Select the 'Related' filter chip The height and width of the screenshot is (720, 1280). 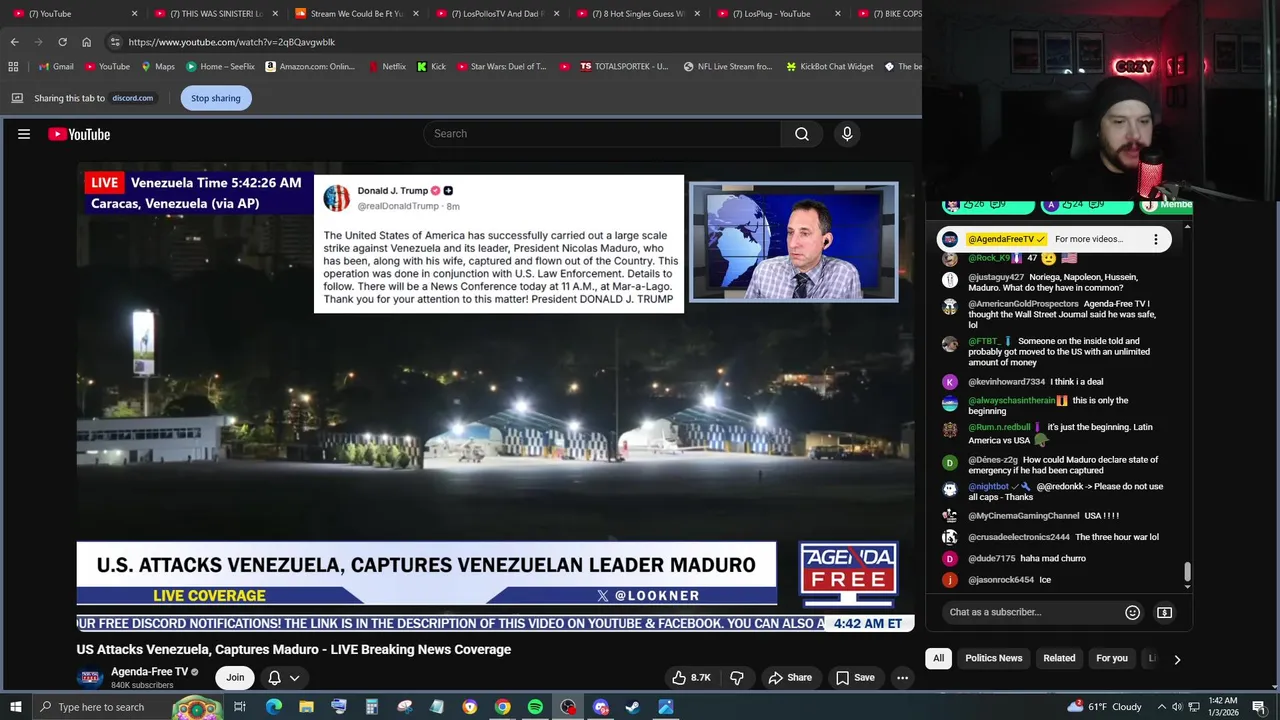click(x=1059, y=659)
